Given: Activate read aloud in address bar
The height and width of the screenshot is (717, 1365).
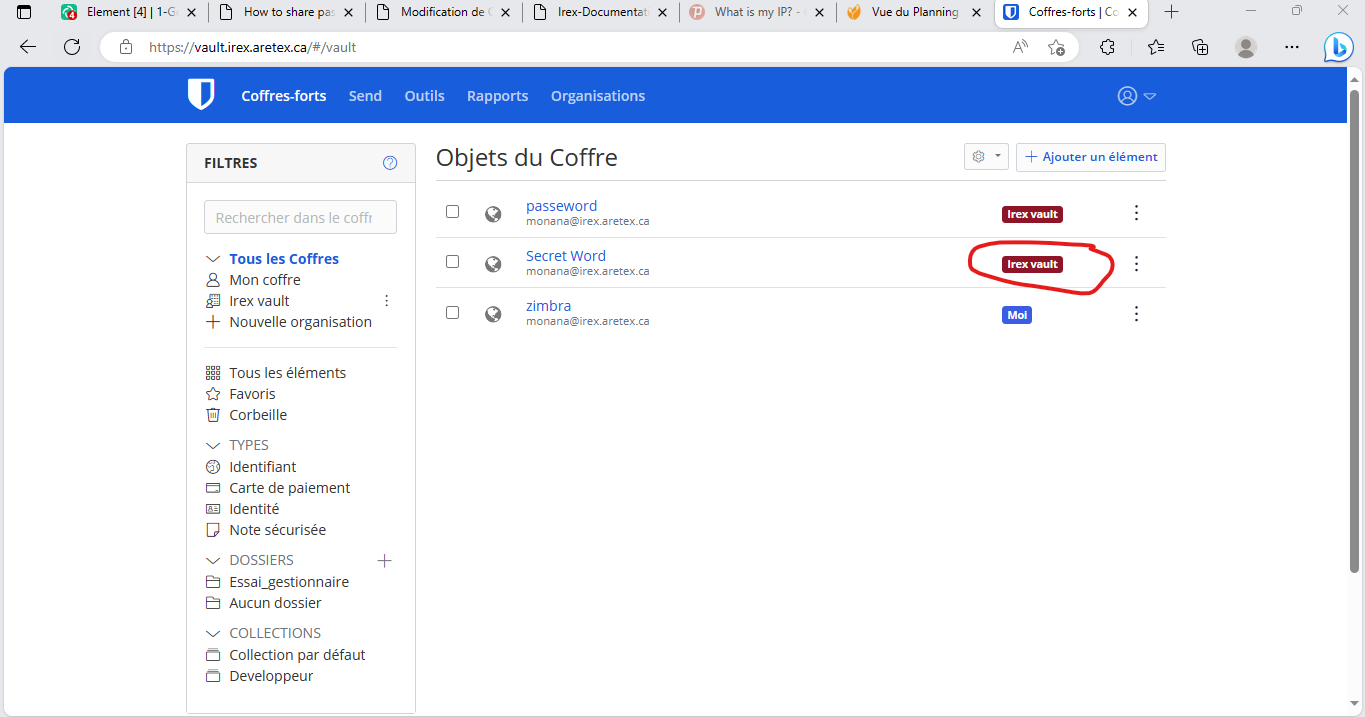Looking at the screenshot, I should click(1020, 47).
